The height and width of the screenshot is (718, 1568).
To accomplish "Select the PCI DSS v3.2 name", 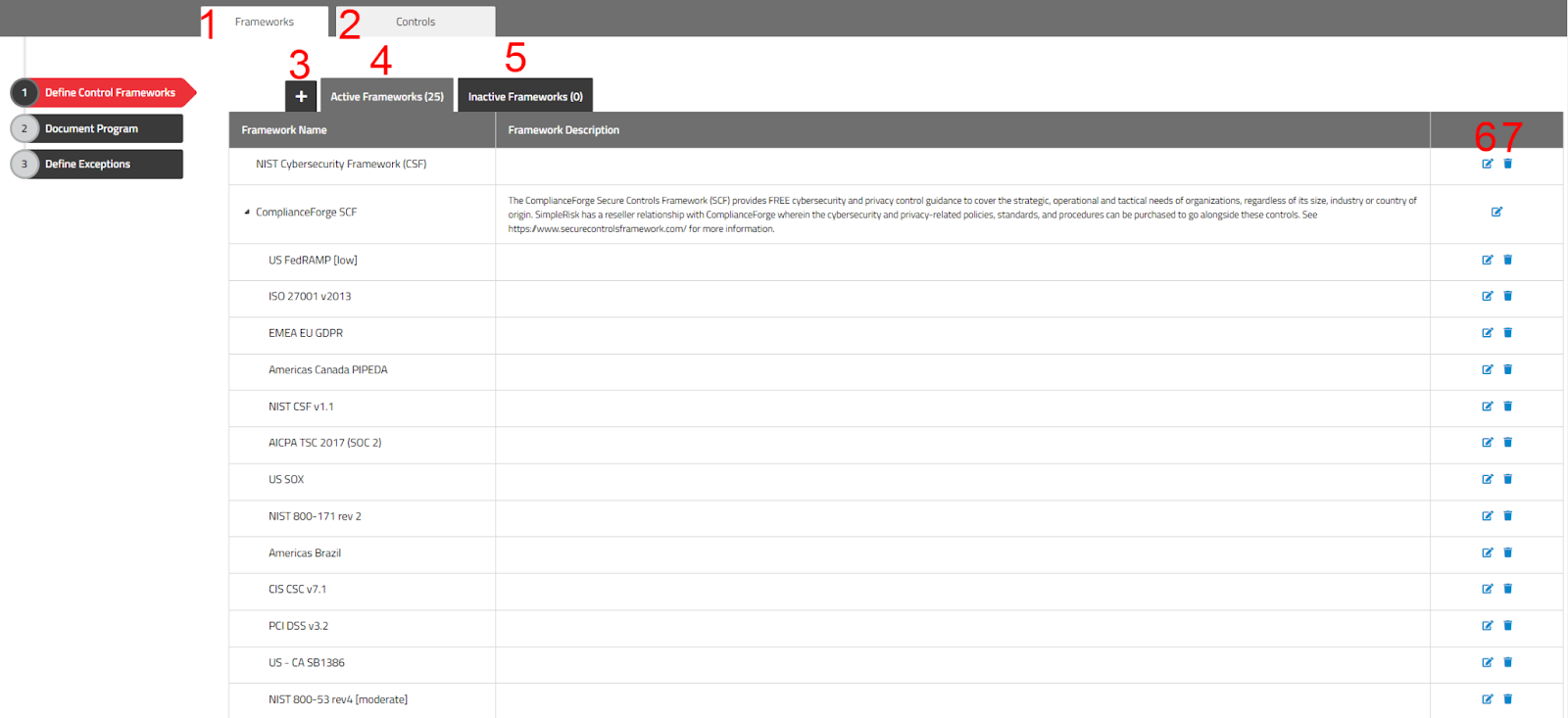I will [x=299, y=625].
